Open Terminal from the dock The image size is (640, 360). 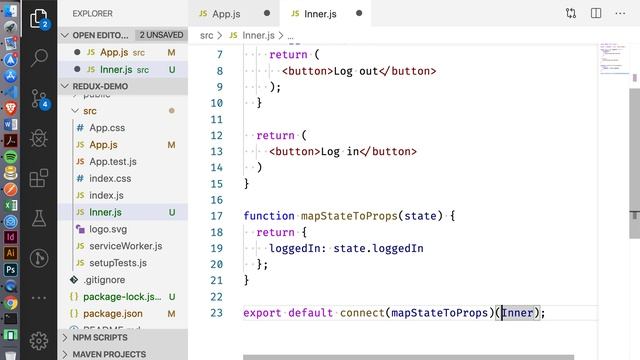click(x=11, y=319)
